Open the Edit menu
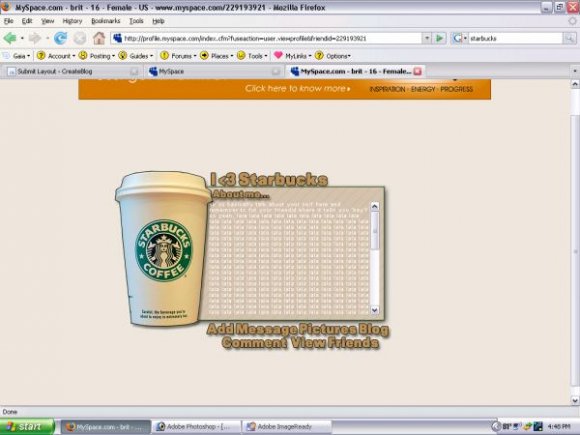 27,21
